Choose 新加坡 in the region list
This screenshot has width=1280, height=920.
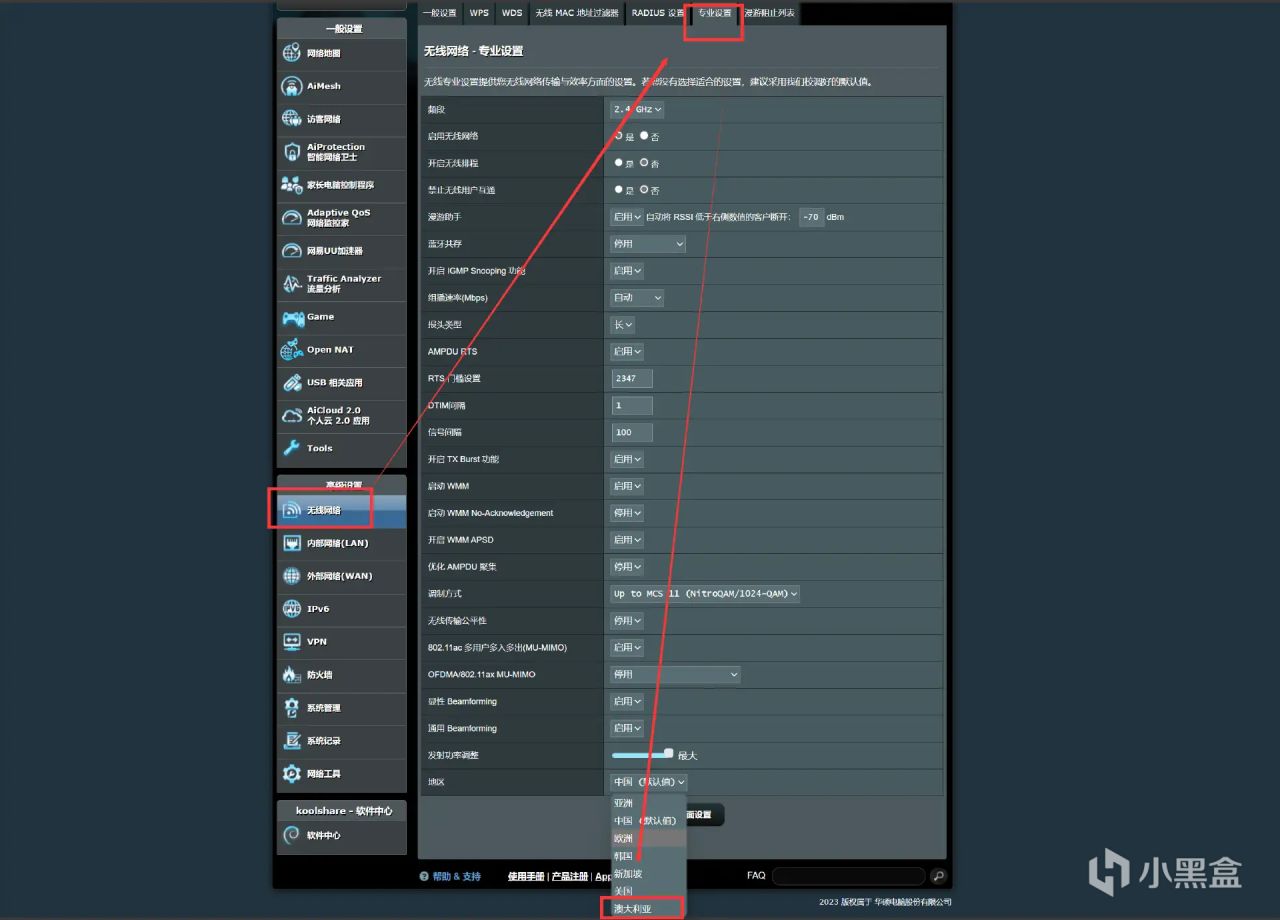(648, 873)
